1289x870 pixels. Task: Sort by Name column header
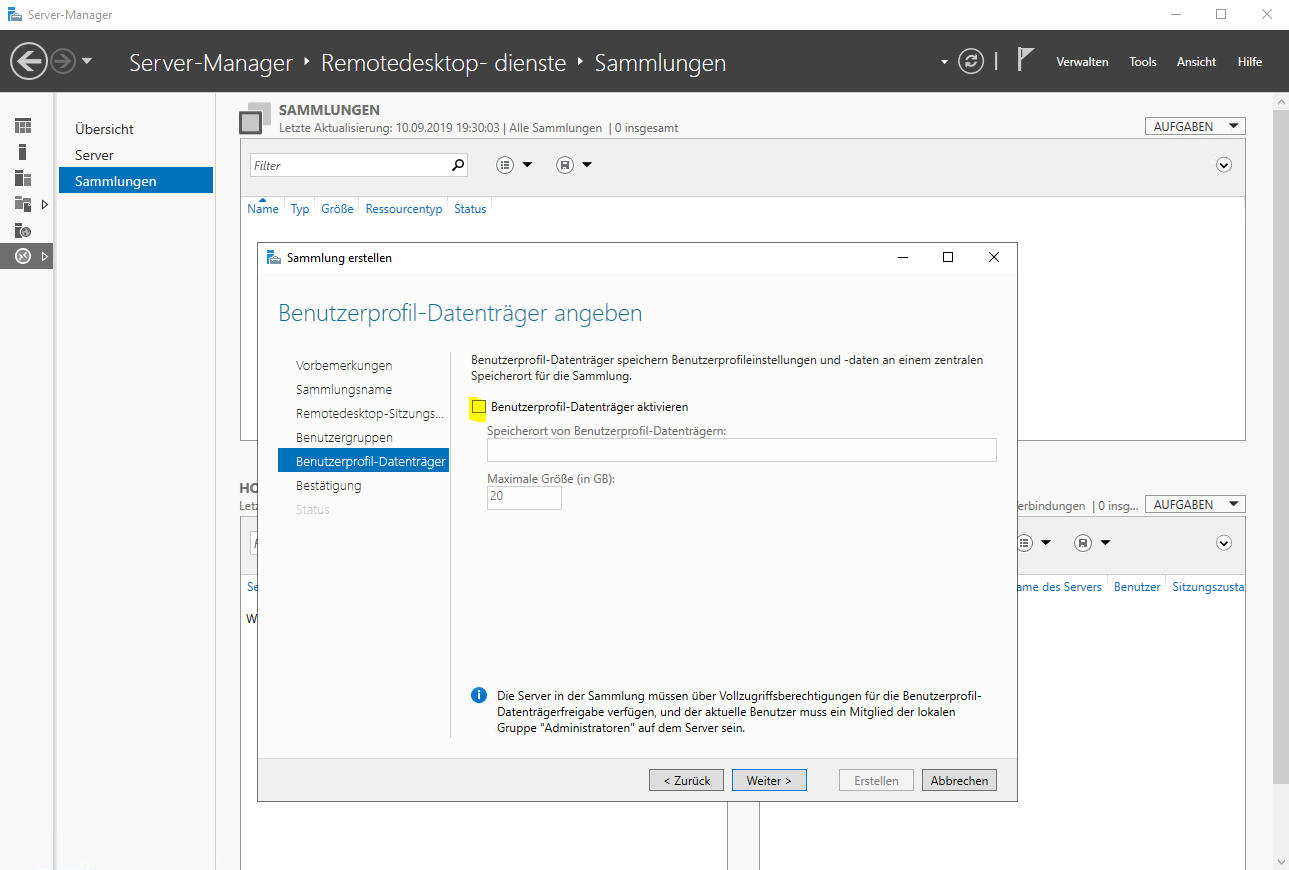(263, 209)
